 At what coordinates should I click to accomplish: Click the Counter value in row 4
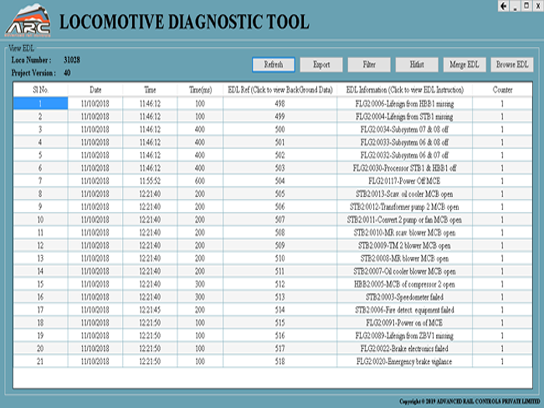point(502,142)
